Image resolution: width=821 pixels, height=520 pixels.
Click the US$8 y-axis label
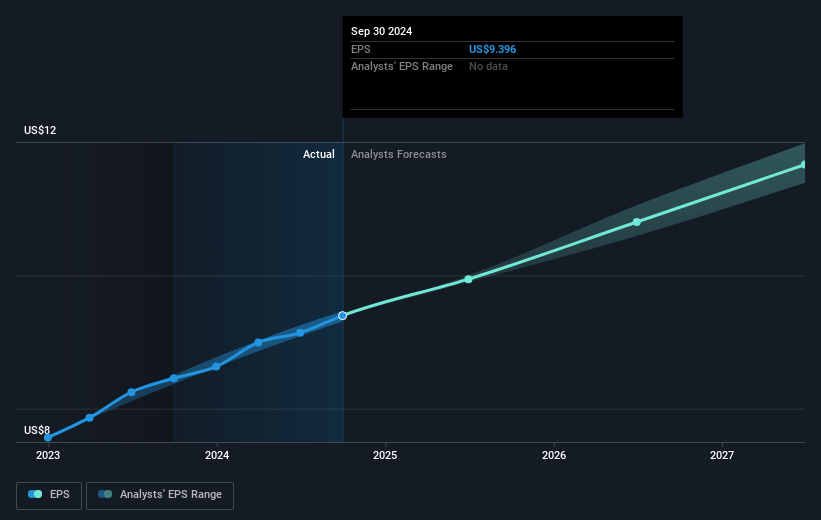click(37, 430)
